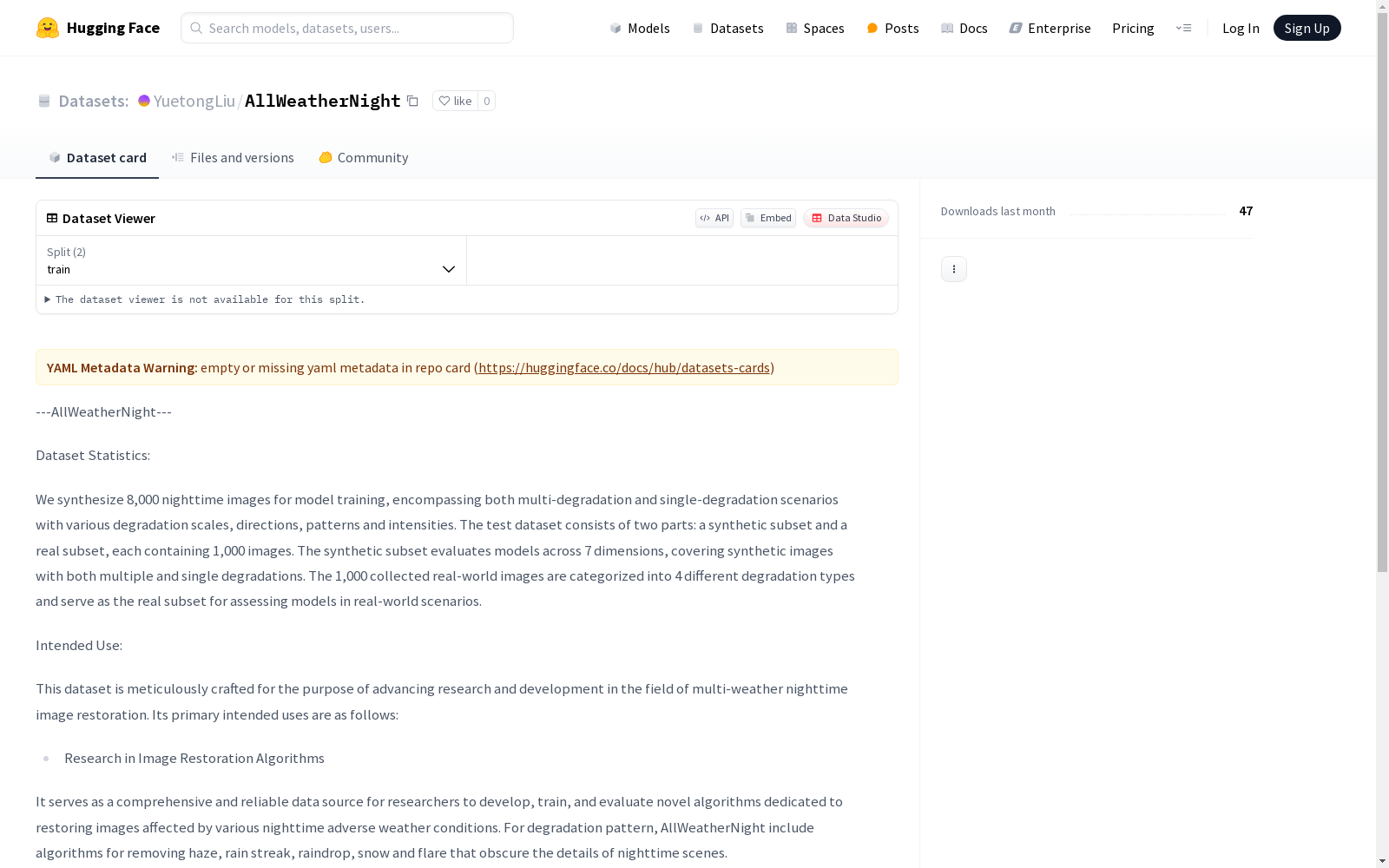
Task: Click the like count showing 0
Action: click(487, 101)
